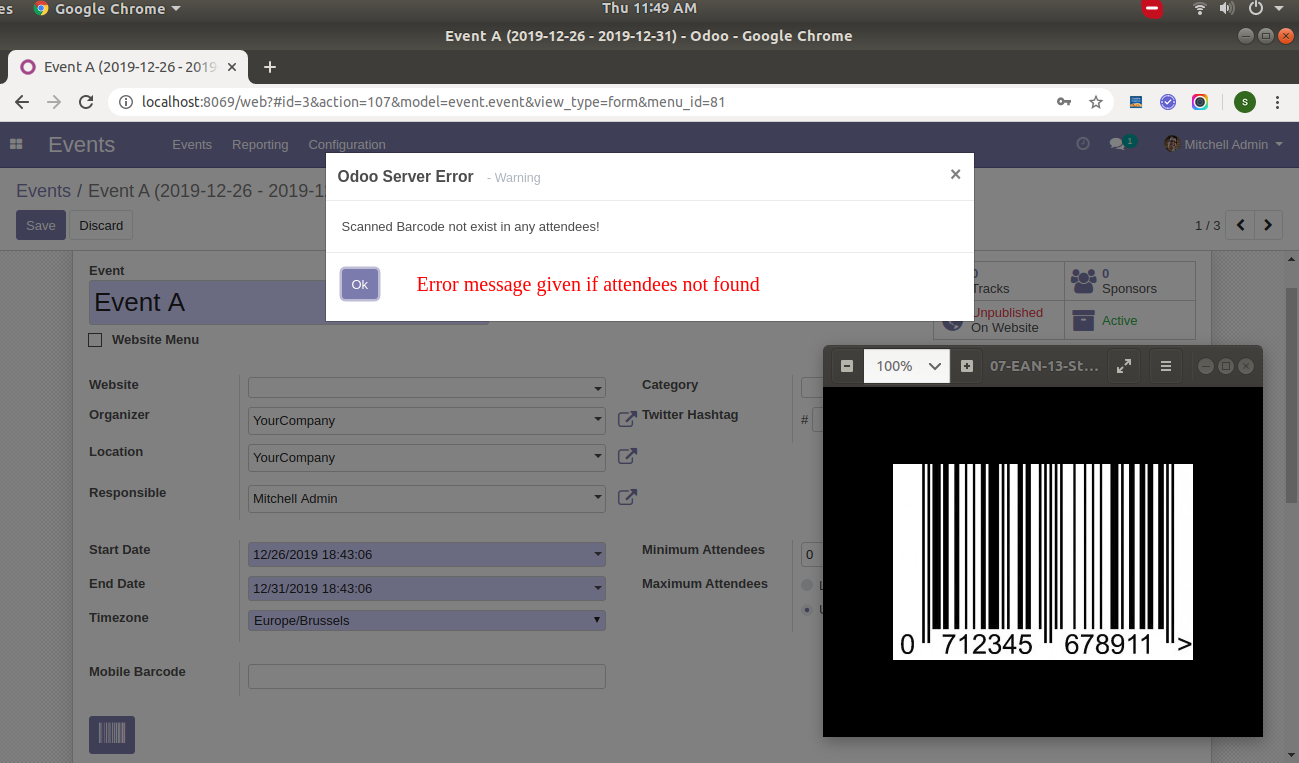Open the Chrome profile avatar S

pos(1245,102)
